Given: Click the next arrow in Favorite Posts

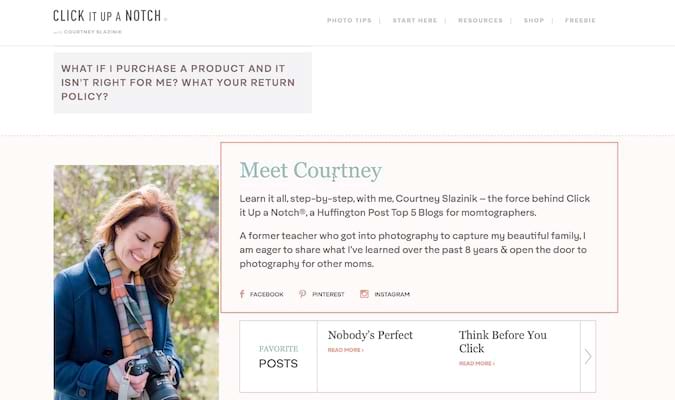Looking at the screenshot, I should tap(588, 356).
